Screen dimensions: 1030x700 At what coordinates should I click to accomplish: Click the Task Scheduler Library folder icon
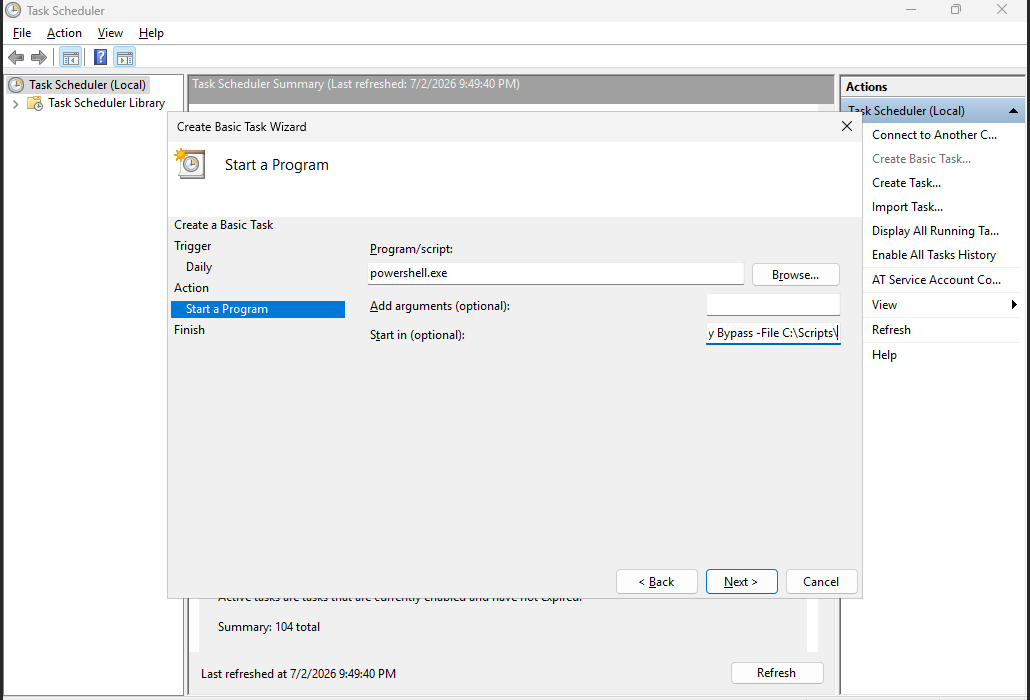coord(35,104)
